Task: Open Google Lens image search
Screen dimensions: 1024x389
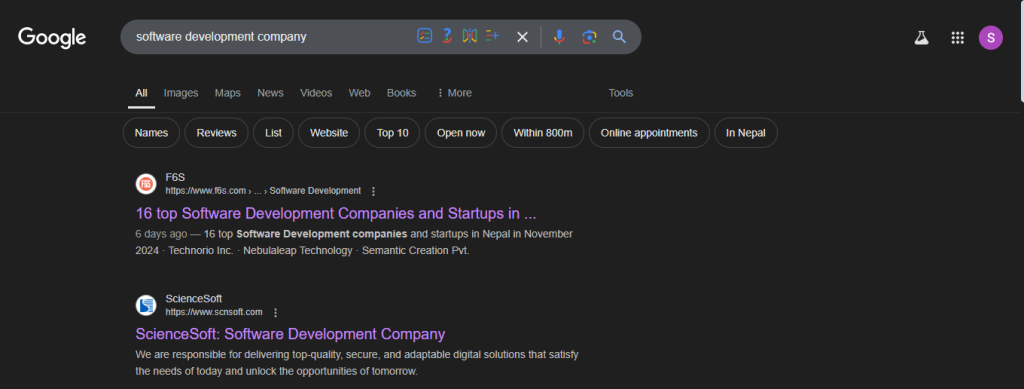Action: click(x=590, y=37)
